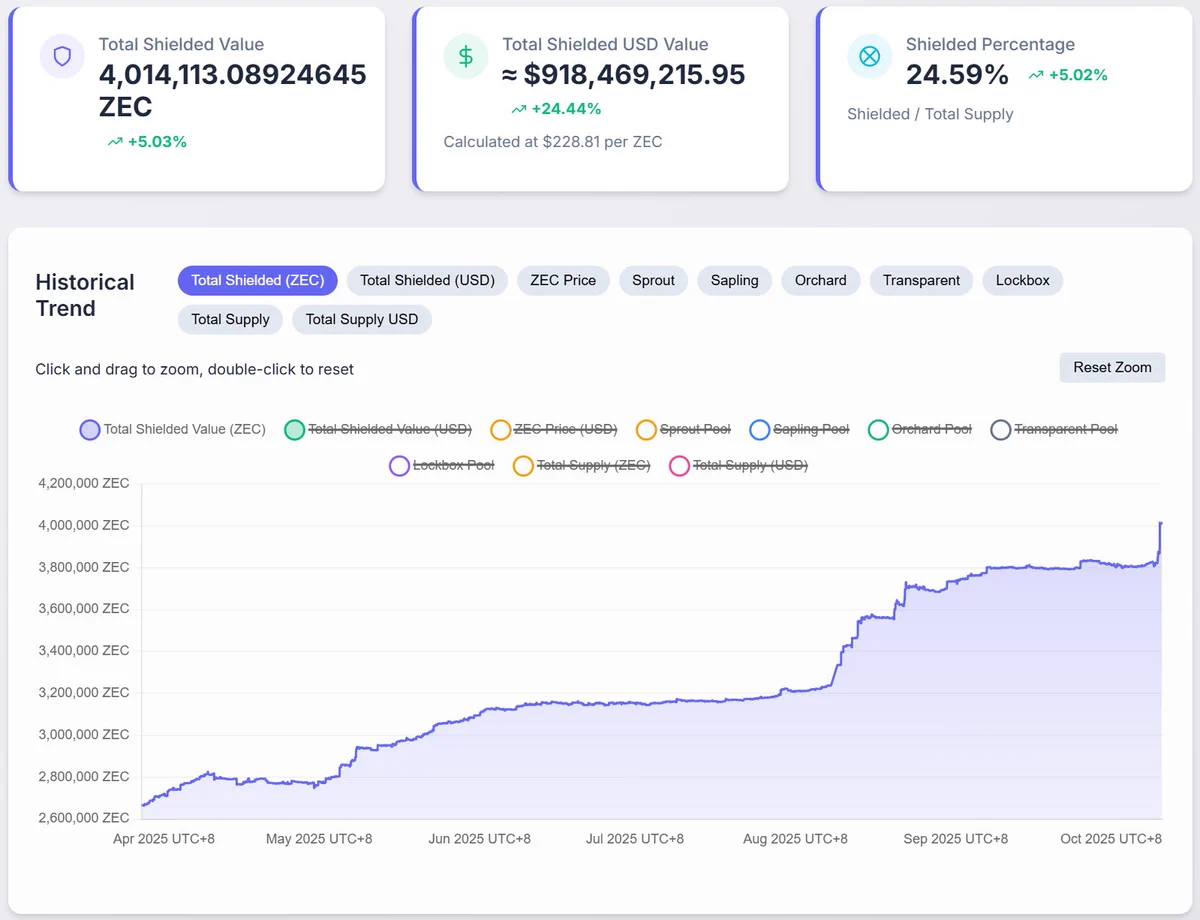Click the trend arrow beside +5.03%
Image resolution: width=1200 pixels, height=920 pixels.
coord(115,142)
